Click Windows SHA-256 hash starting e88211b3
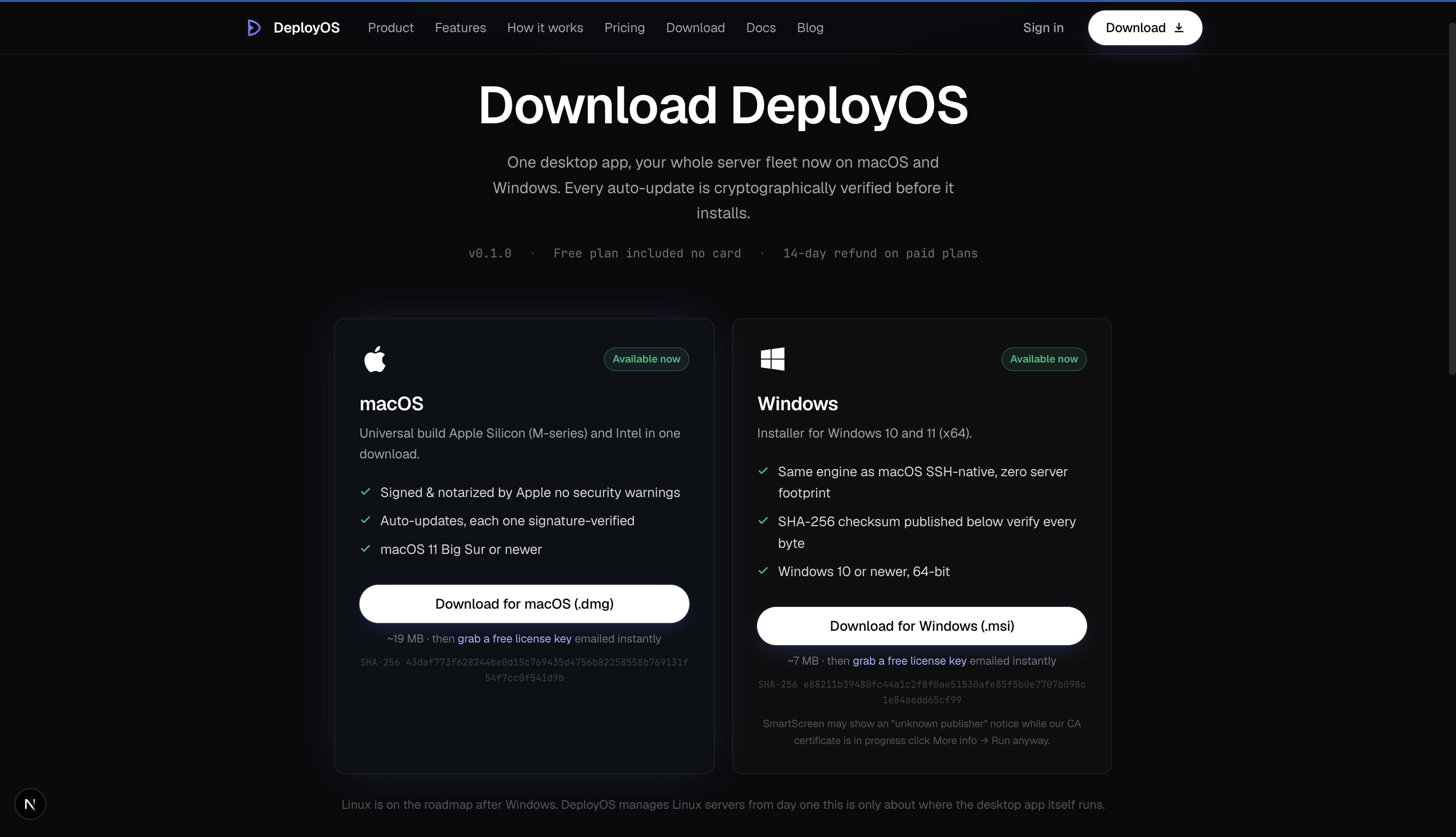 tap(922, 692)
